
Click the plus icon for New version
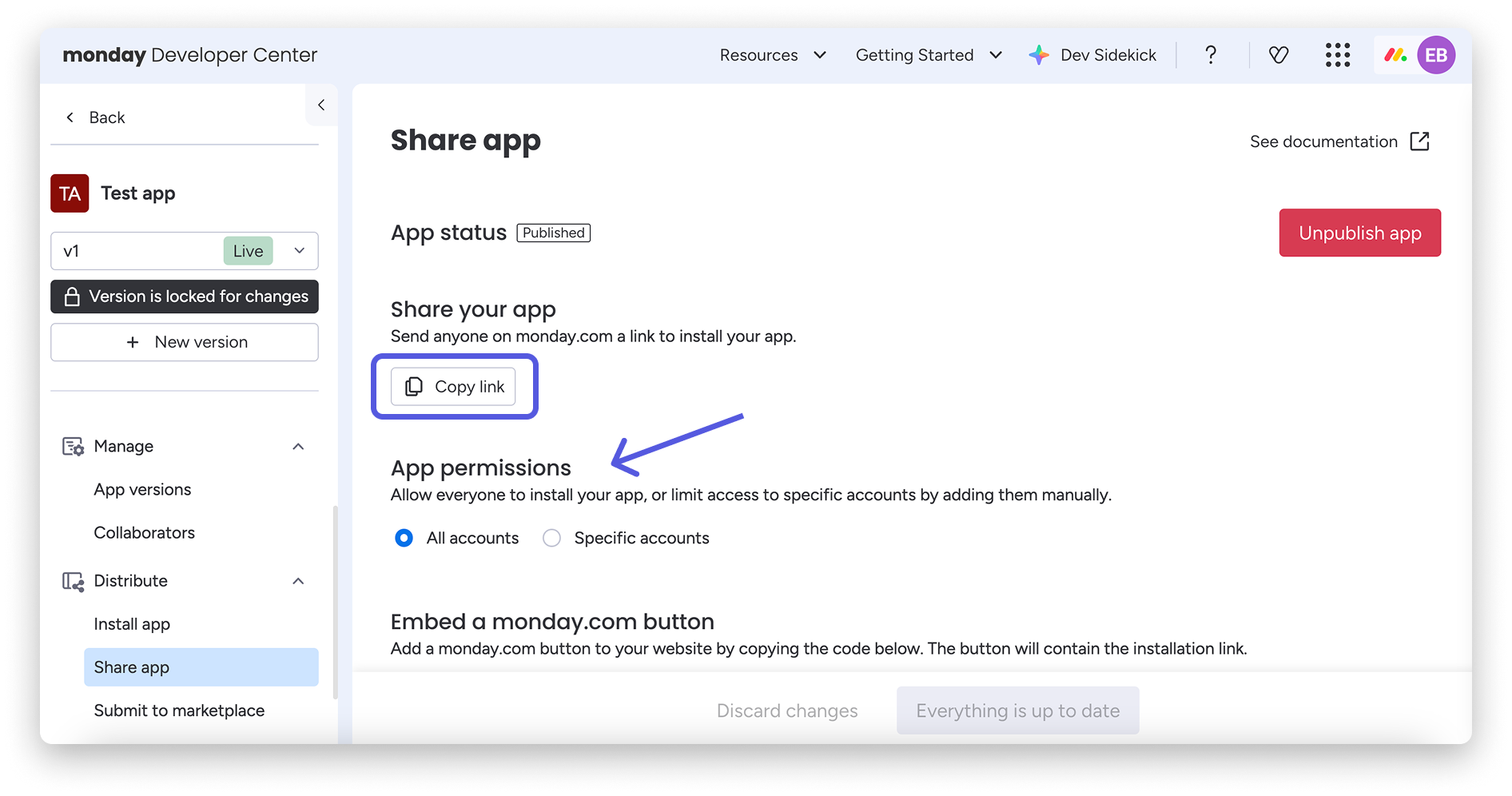tap(133, 342)
